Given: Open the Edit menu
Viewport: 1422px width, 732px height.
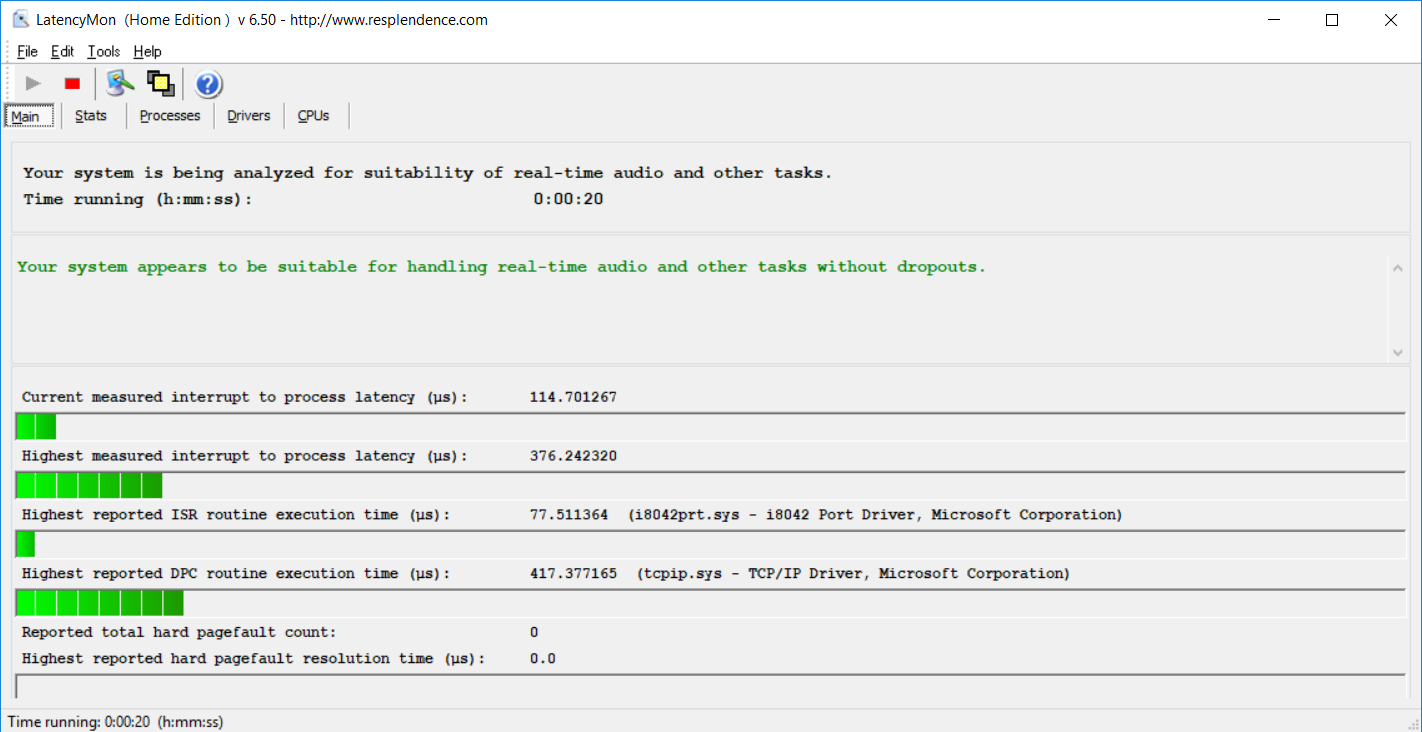Looking at the screenshot, I should (x=62, y=52).
